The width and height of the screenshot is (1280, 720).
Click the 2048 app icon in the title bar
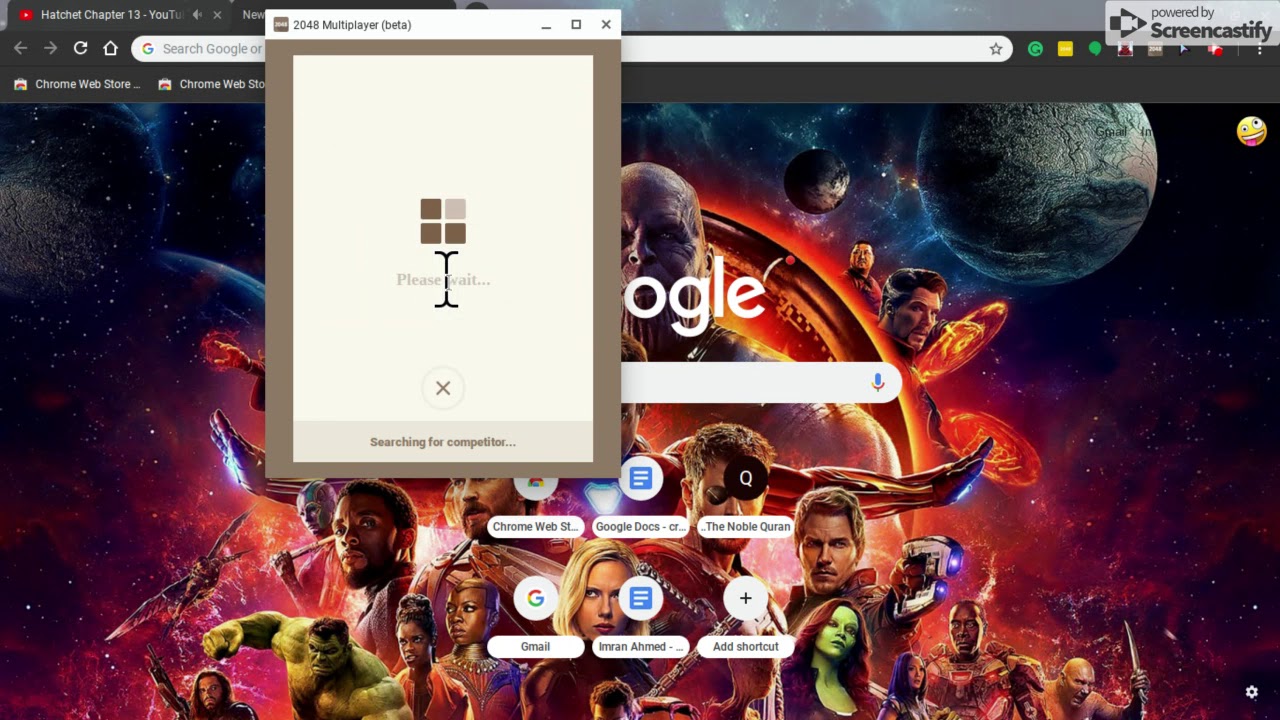(x=281, y=24)
